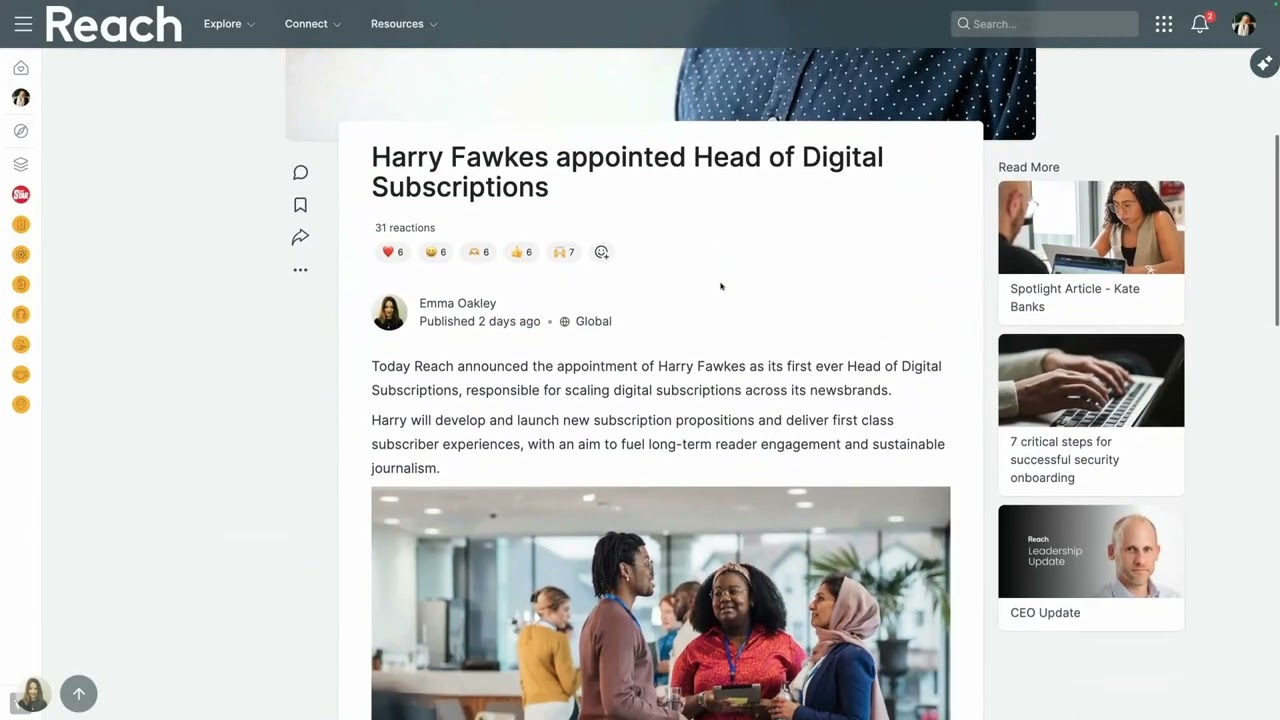Open the profile avatar in the top bar
Viewport: 1280px width, 720px height.
click(x=1244, y=24)
